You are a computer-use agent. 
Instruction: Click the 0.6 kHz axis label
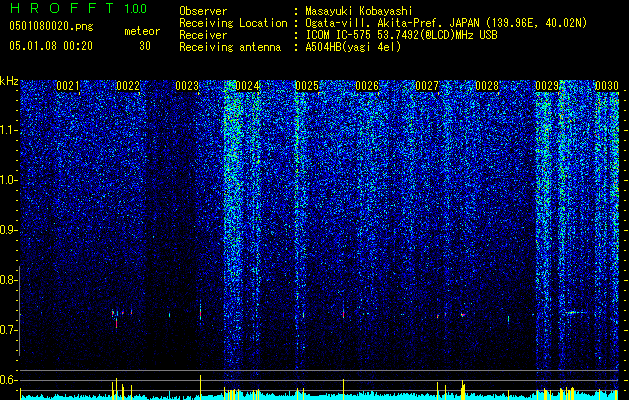pyautogui.click(x=8, y=380)
